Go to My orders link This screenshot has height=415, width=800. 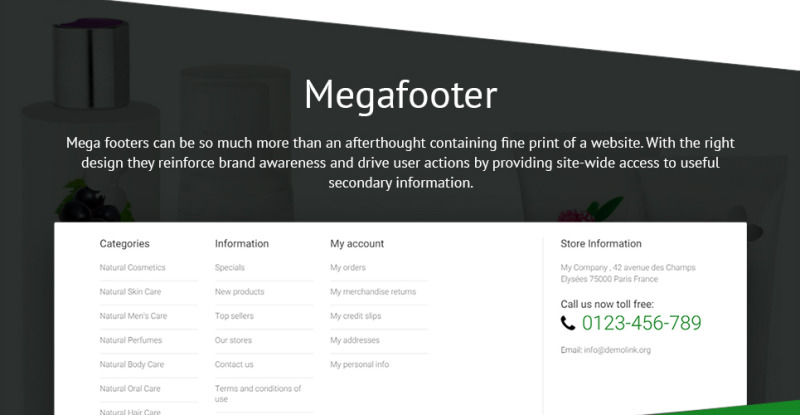coord(348,268)
